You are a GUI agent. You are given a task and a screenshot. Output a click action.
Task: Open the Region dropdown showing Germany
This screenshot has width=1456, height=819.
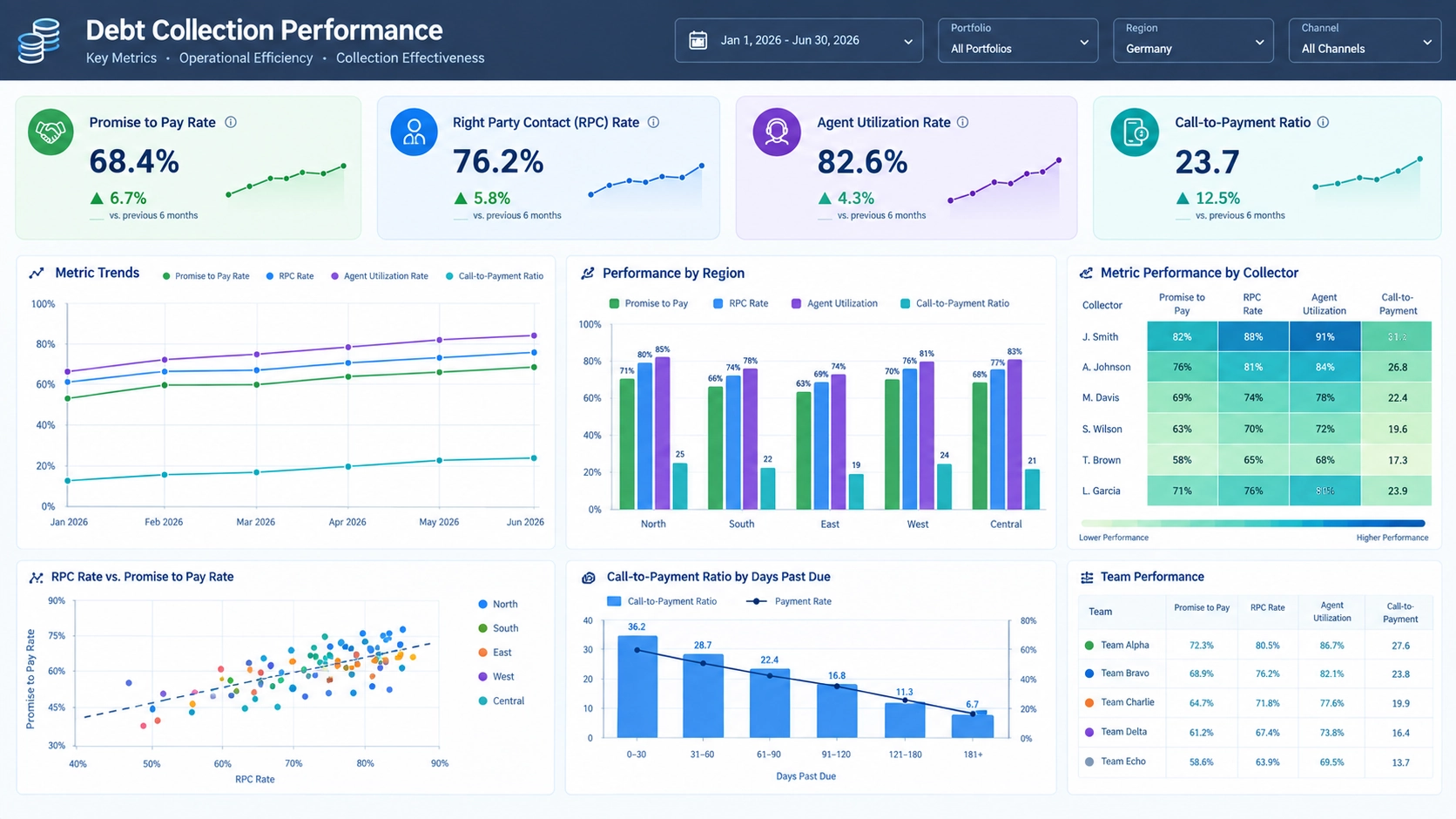pos(1193,40)
